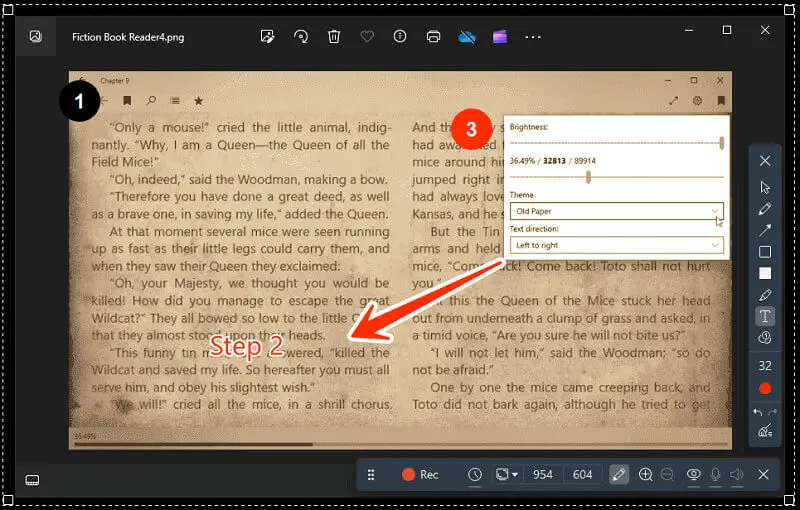Click the Fiction Book Reader4.png filename
Image resolution: width=800 pixels, height=510 pixels.
pyautogui.click(x=128, y=37)
